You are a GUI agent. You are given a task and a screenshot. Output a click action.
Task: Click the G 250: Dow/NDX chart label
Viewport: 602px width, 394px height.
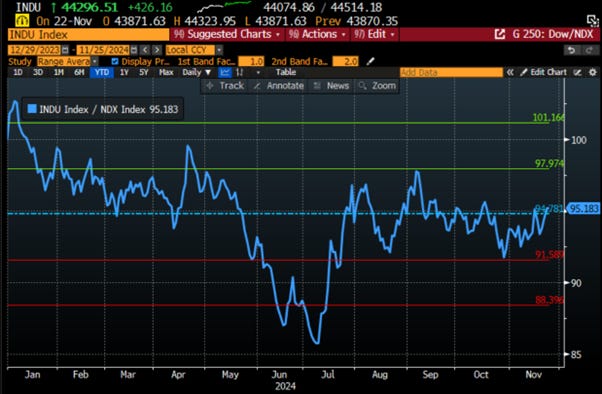[x=553, y=35]
